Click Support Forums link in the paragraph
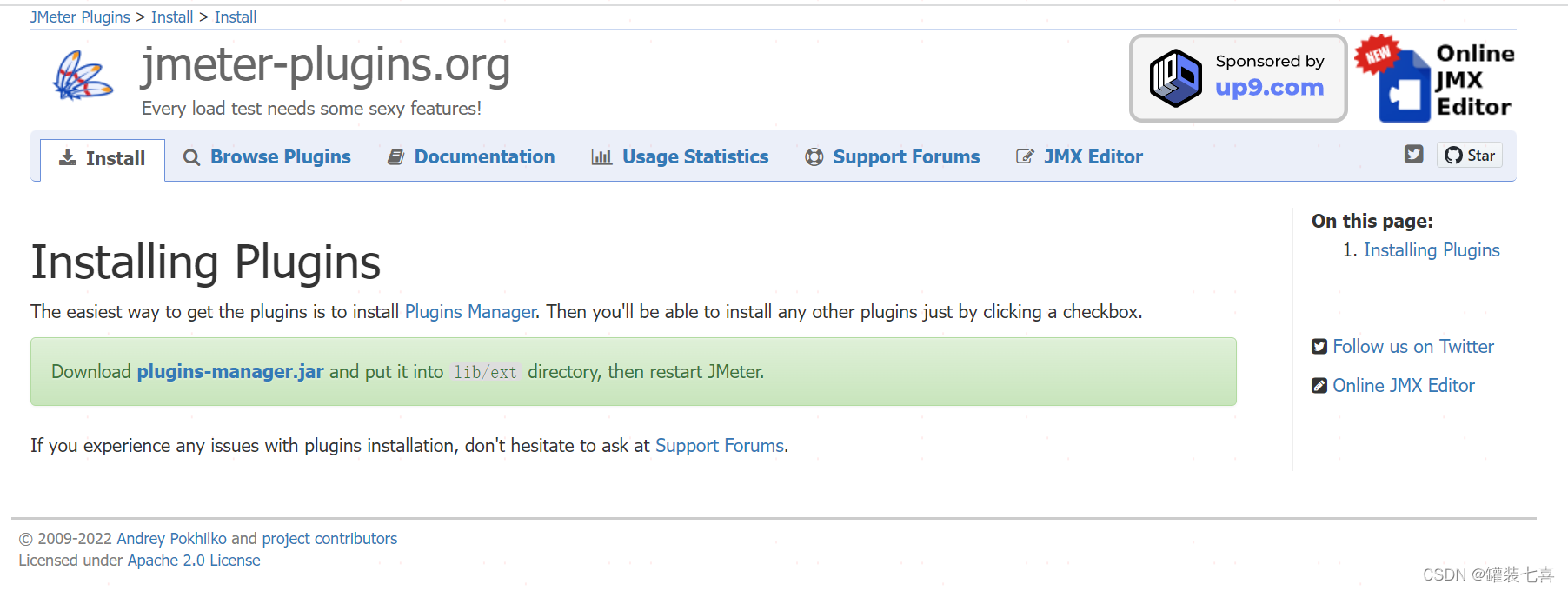Image resolution: width=1568 pixels, height=591 pixels. (720, 446)
